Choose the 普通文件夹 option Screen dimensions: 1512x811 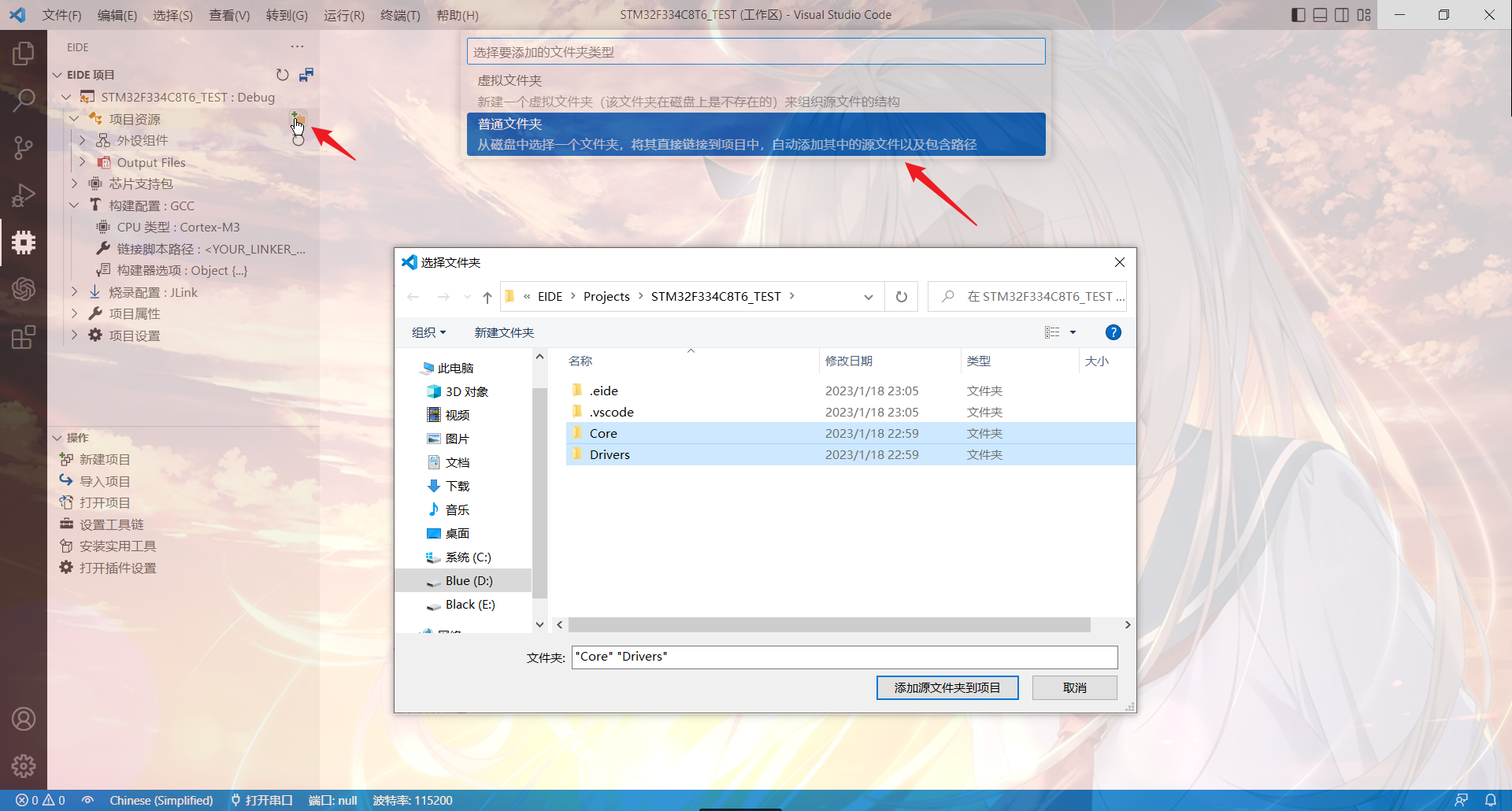click(x=756, y=134)
